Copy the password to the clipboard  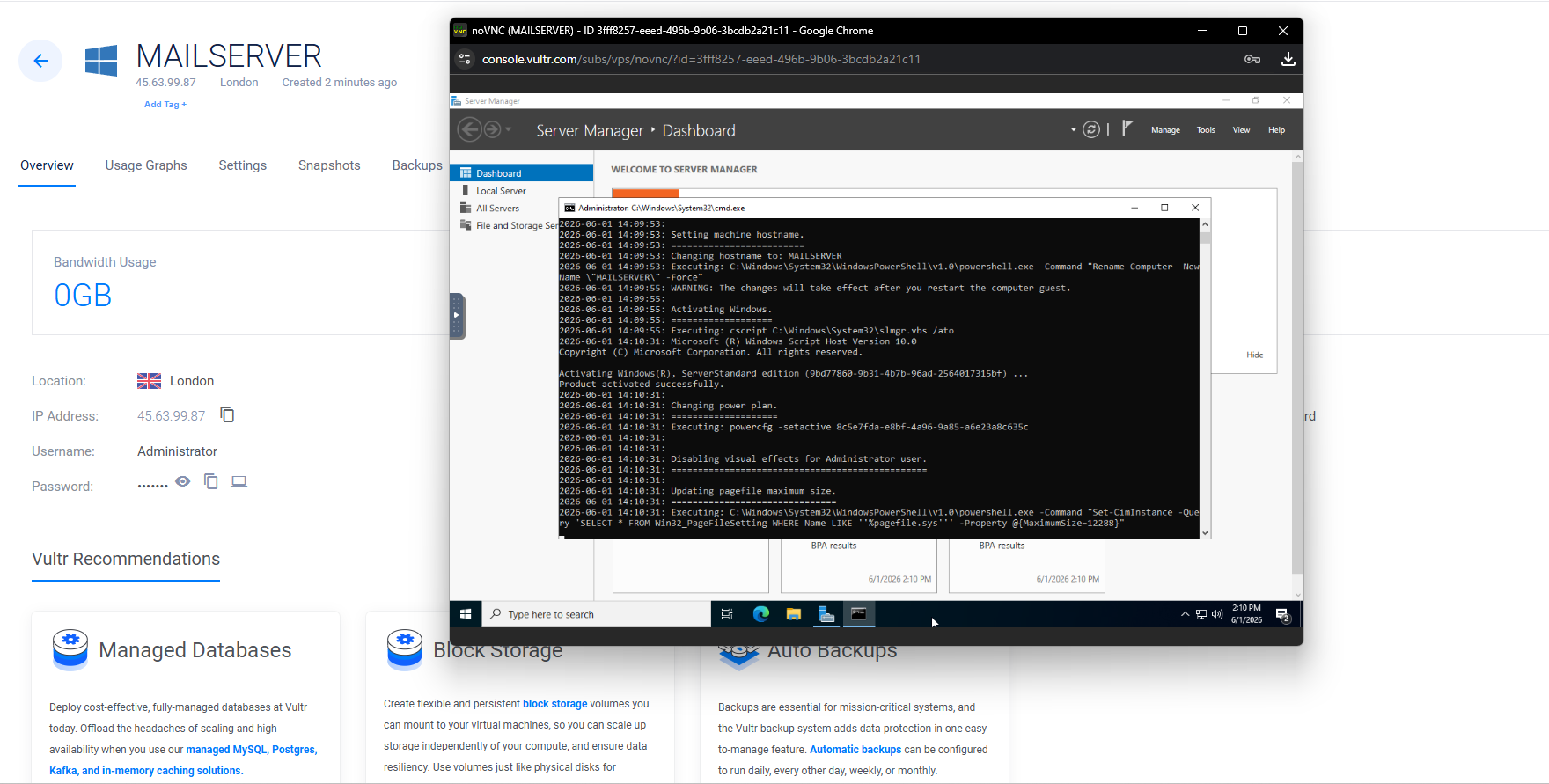coord(211,481)
